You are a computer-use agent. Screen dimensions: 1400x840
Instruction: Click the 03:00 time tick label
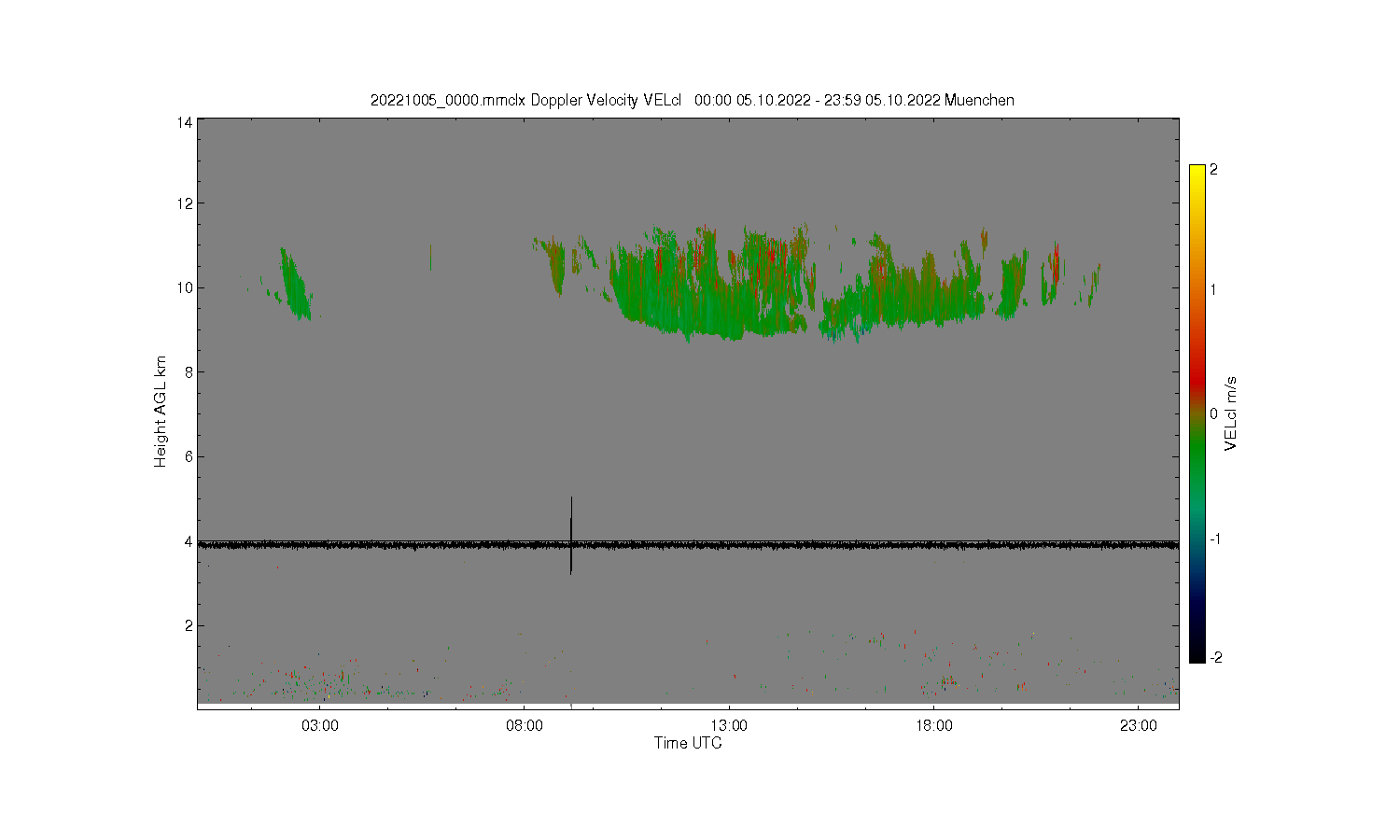(x=320, y=725)
